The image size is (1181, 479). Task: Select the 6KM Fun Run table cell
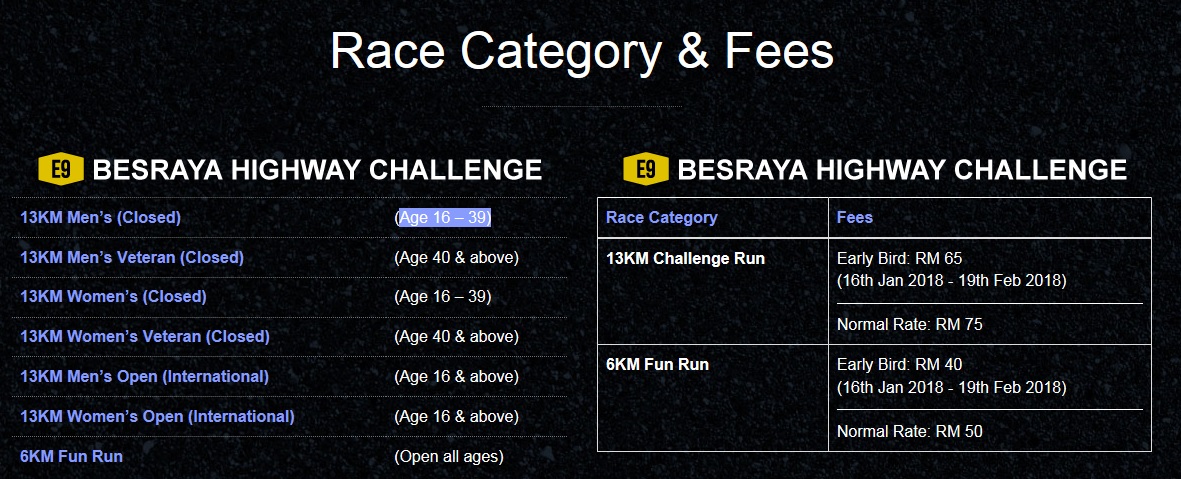pos(713,398)
